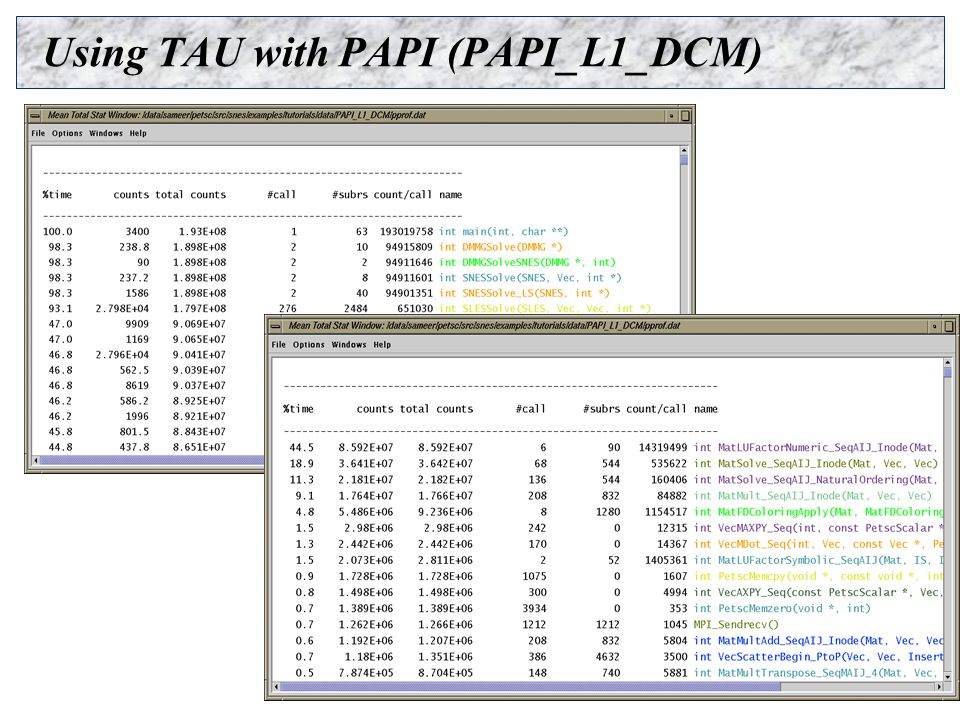Click the front window's horizontal scrollbar left arrow
Screen dimensions: 960x720
276,687
